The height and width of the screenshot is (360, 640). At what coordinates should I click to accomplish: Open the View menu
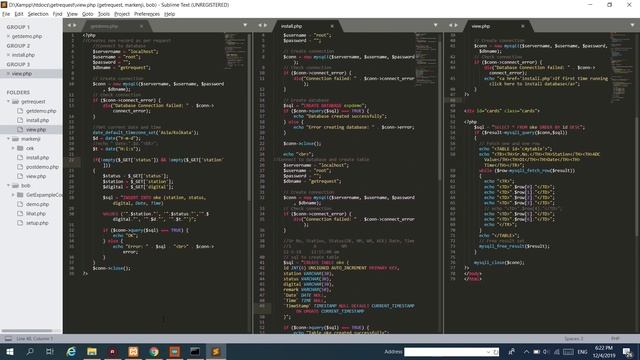72,14
